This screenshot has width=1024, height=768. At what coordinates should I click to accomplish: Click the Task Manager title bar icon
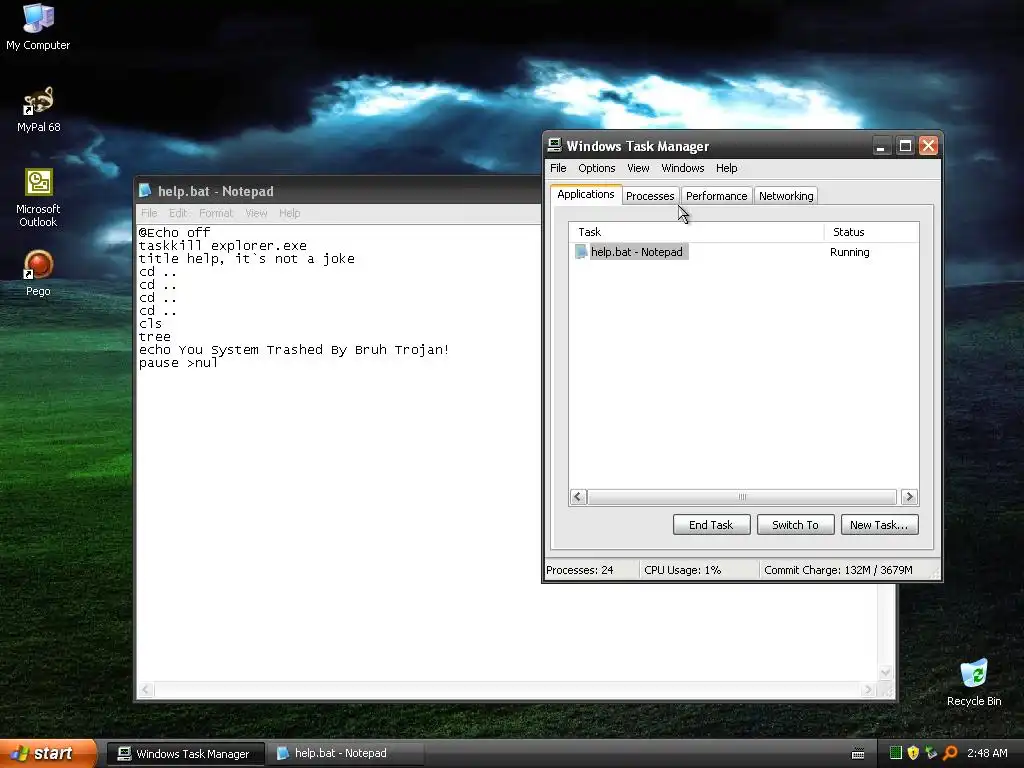point(554,145)
